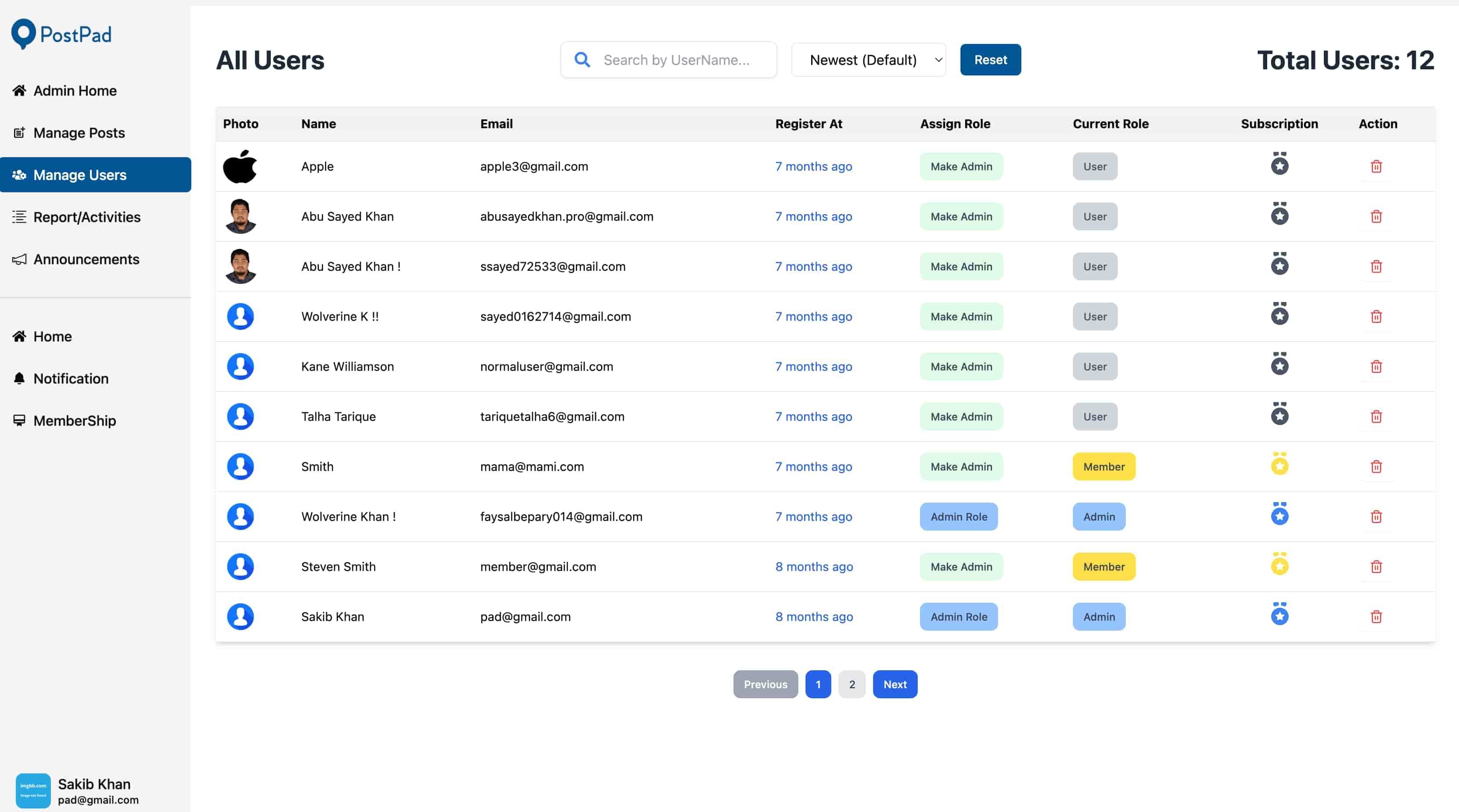The width and height of the screenshot is (1459, 812).
Task: Click default avatar of Steven Smith
Action: [x=240, y=566]
